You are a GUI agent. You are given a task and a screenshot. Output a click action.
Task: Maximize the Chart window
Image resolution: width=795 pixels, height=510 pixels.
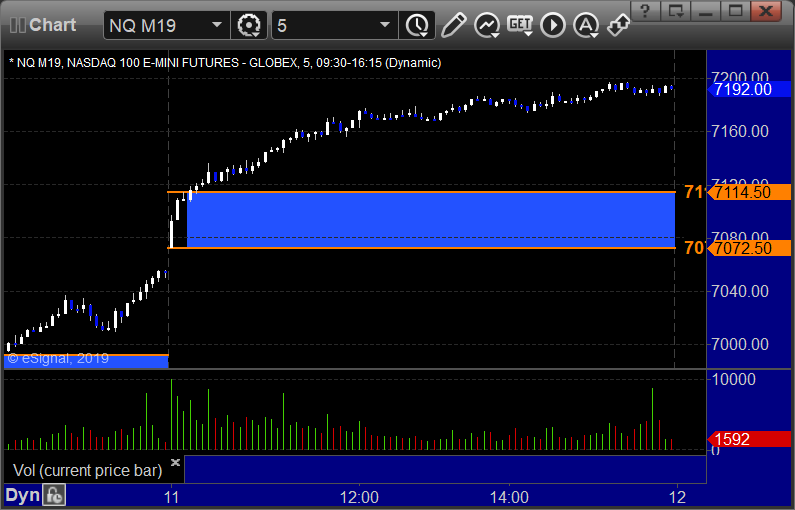tap(735, 11)
